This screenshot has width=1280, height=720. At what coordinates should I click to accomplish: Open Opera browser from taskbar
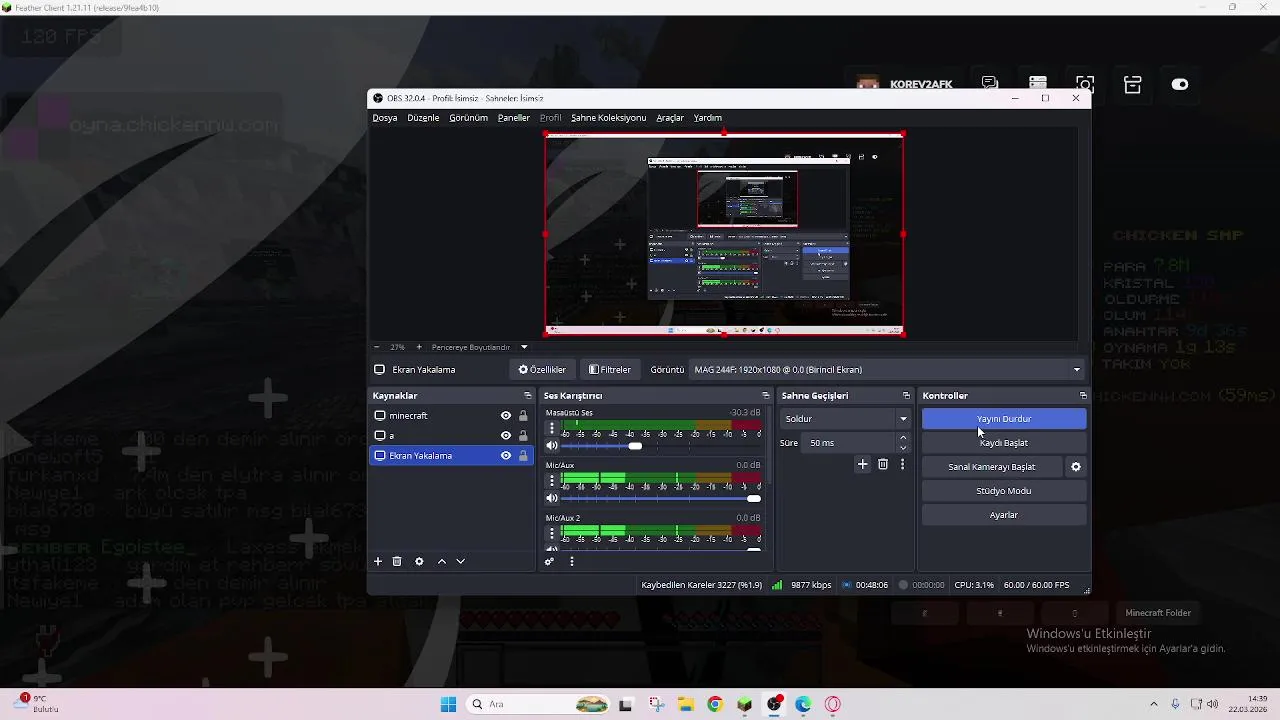tap(832, 704)
